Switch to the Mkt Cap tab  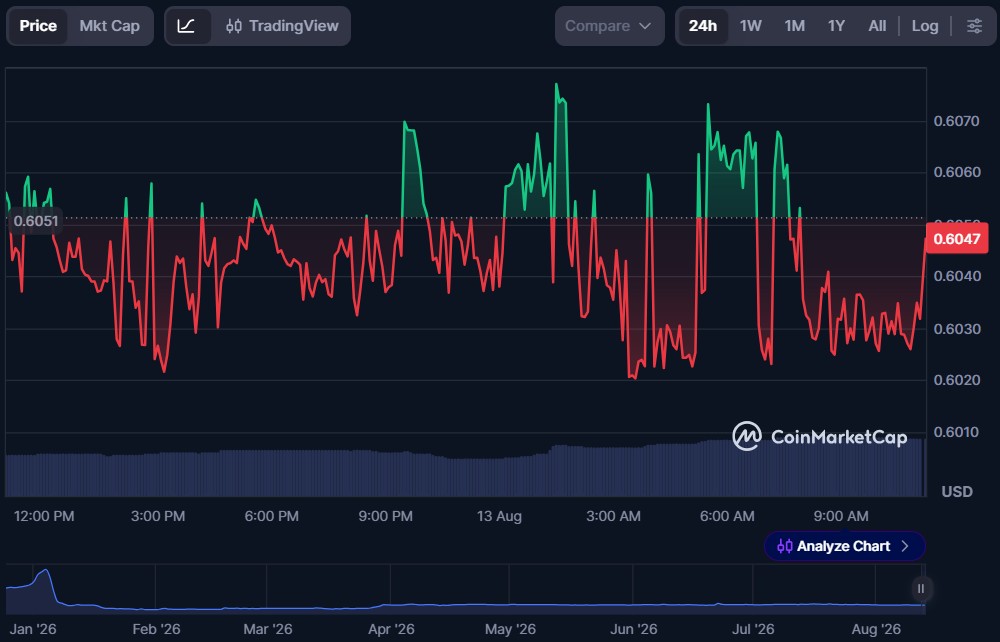(x=110, y=26)
